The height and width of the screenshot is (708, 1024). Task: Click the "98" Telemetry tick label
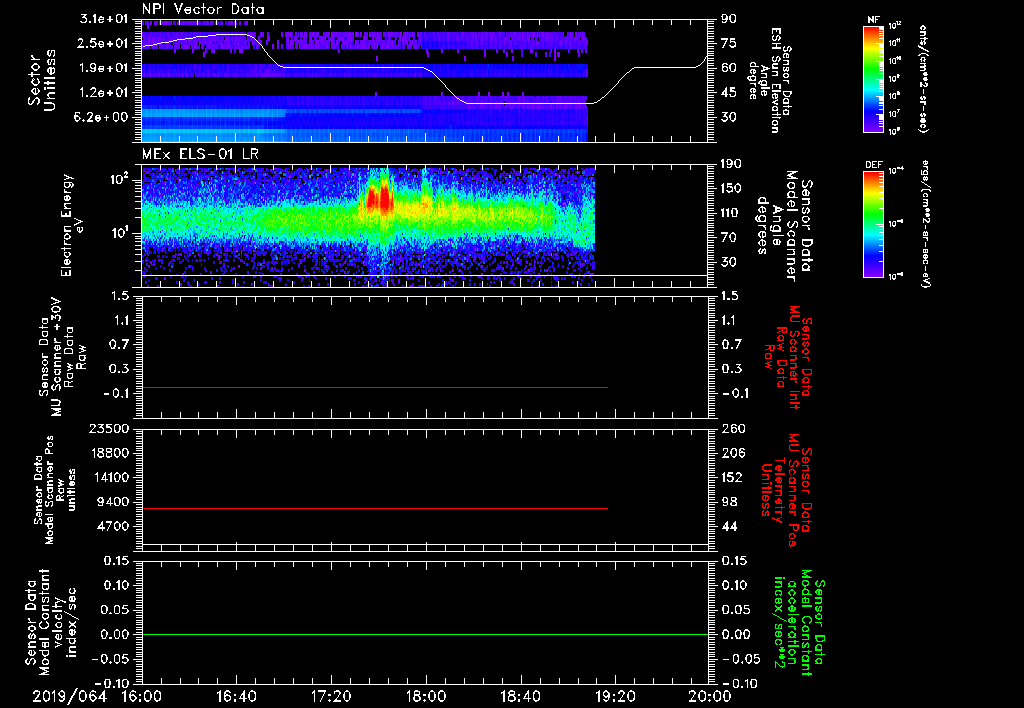pyautogui.click(x=729, y=502)
